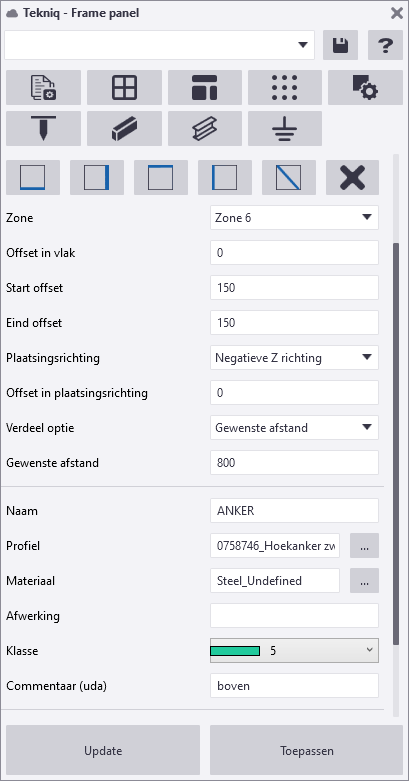The width and height of the screenshot is (409, 781).
Task: Select the nail fastener icon
Action: tap(43, 129)
